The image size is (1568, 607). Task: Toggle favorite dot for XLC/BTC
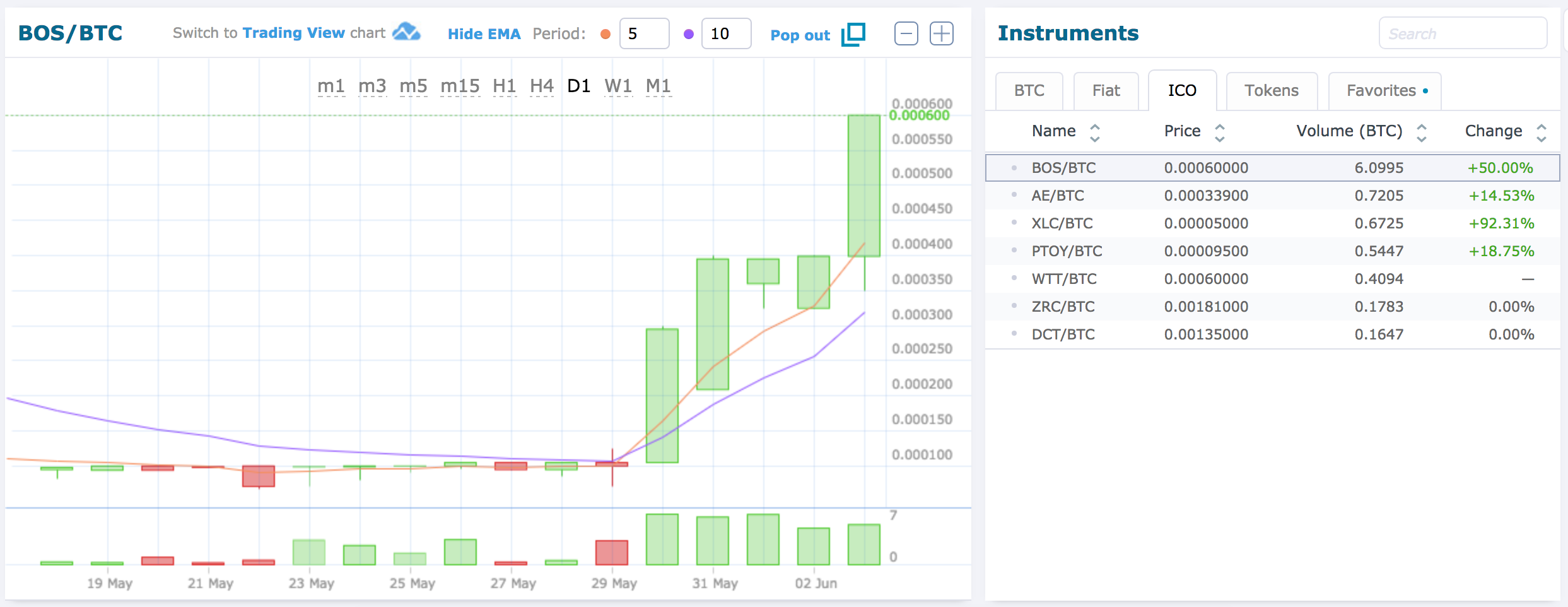point(1014,222)
